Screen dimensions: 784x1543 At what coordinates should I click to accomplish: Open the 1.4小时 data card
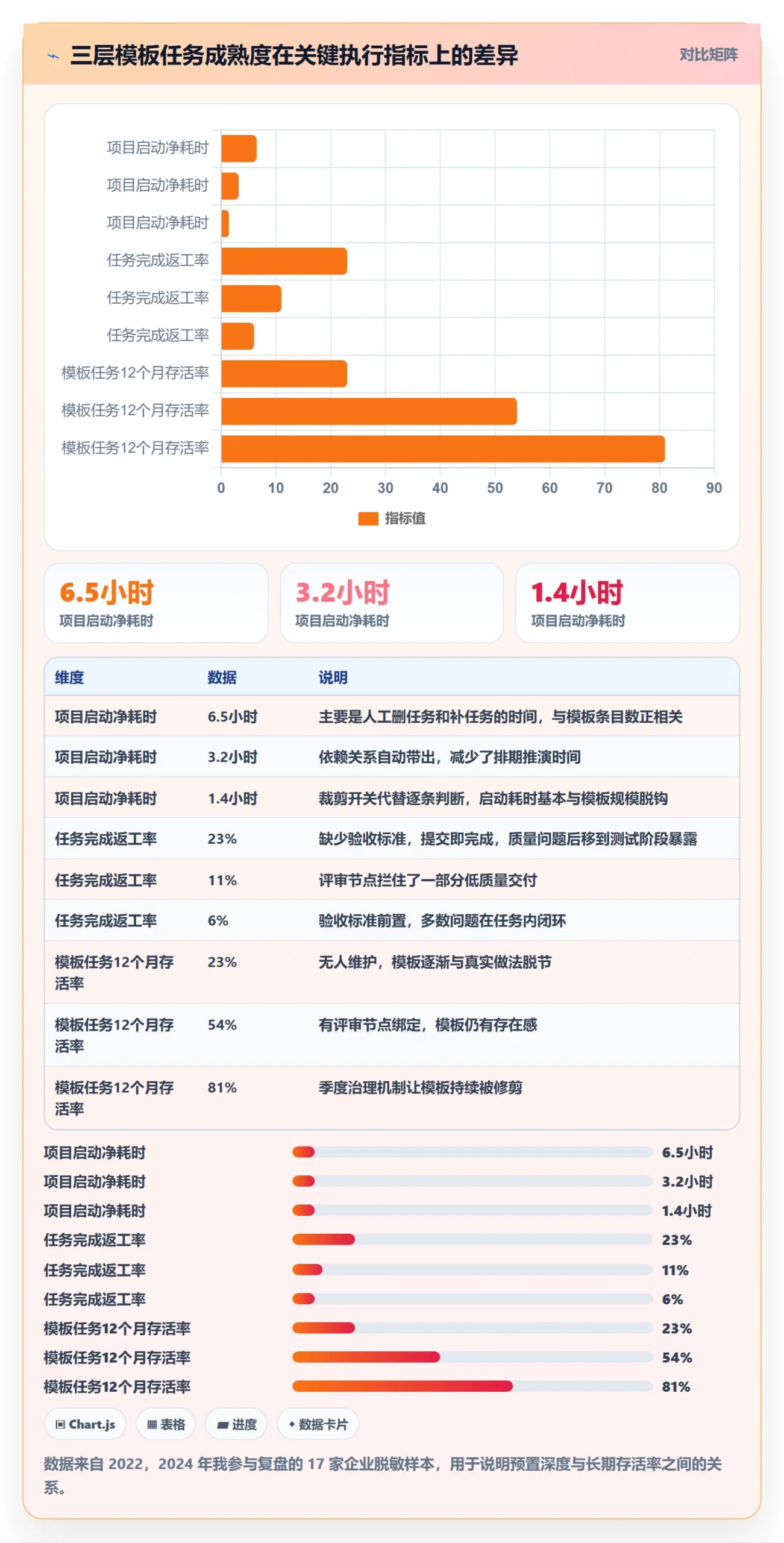click(627, 602)
